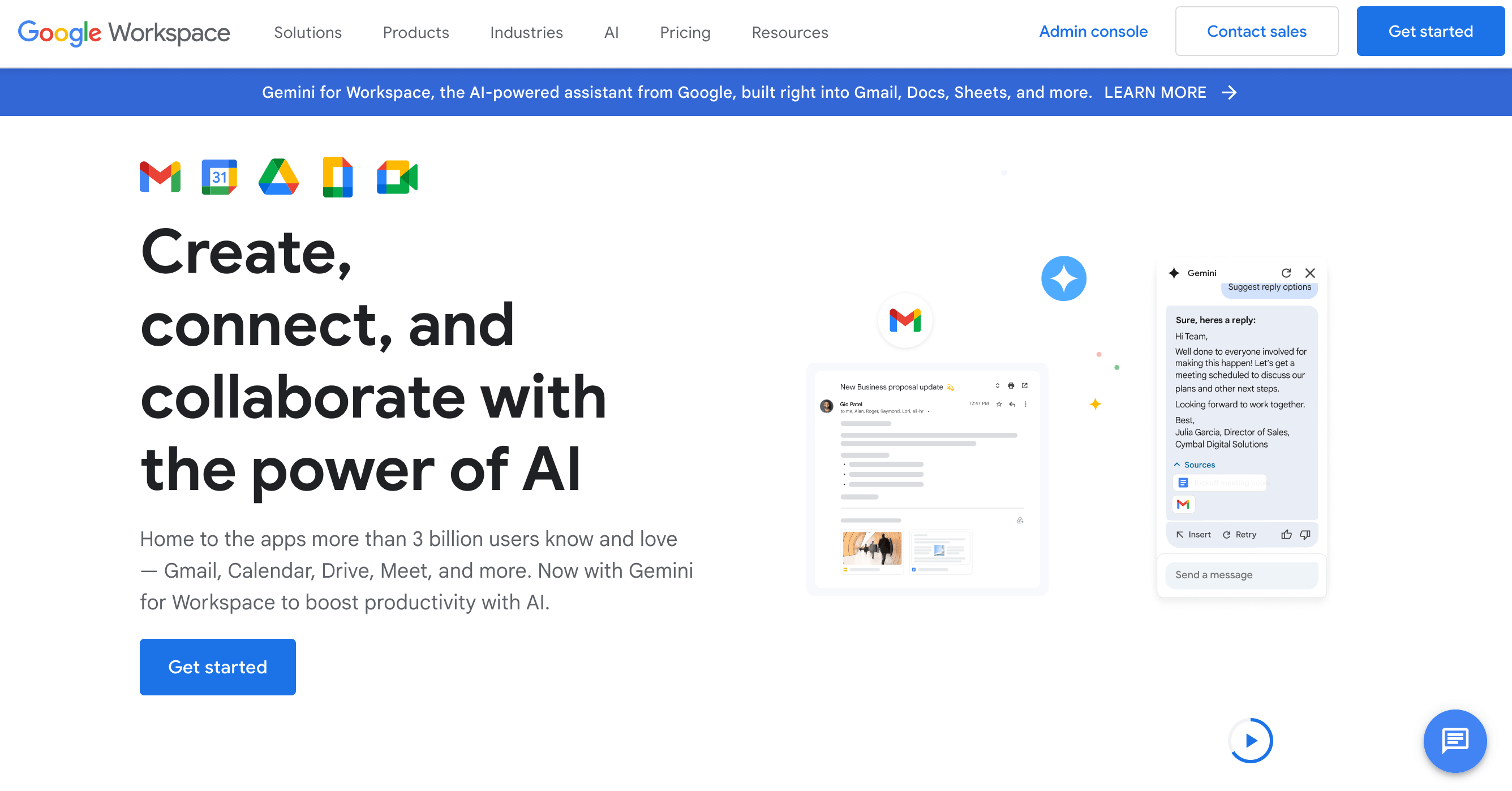Viewport: 1512px width, 791px height.
Task: Click the Google Docs icon
Action: coord(337,177)
